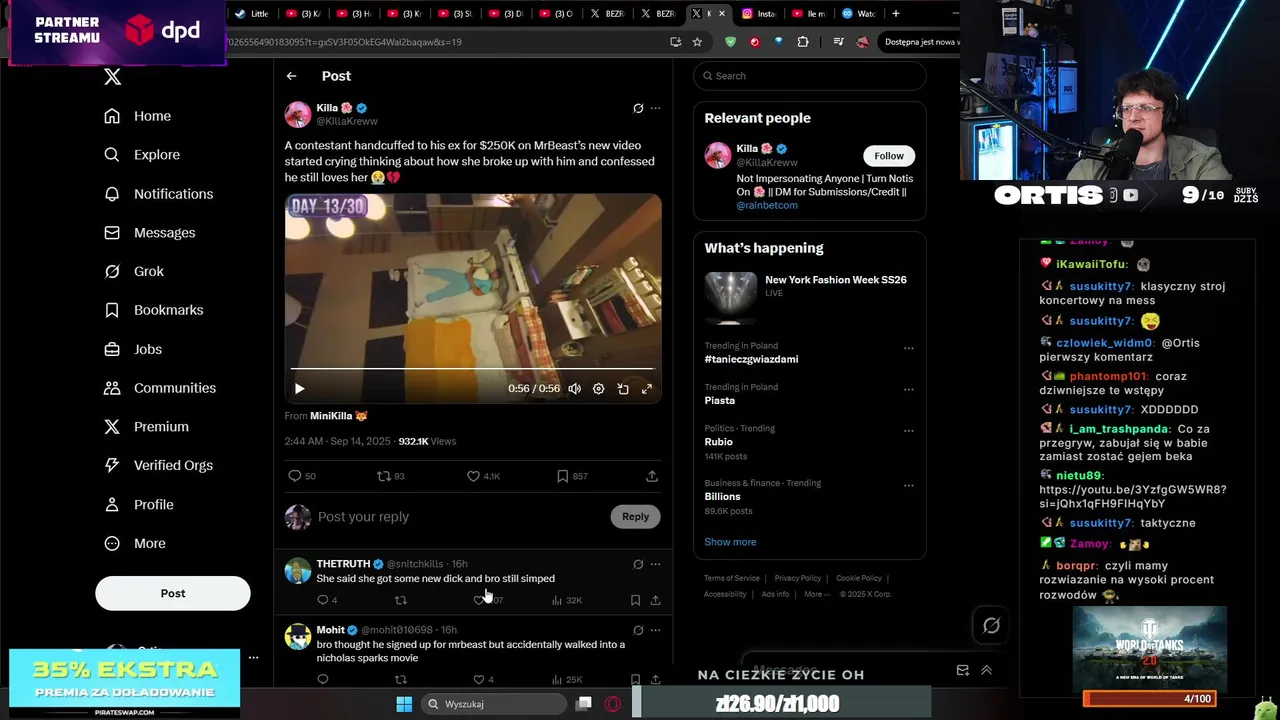This screenshot has width=1280, height=720.
Task: Open Explore from the sidebar
Action: click(142, 155)
